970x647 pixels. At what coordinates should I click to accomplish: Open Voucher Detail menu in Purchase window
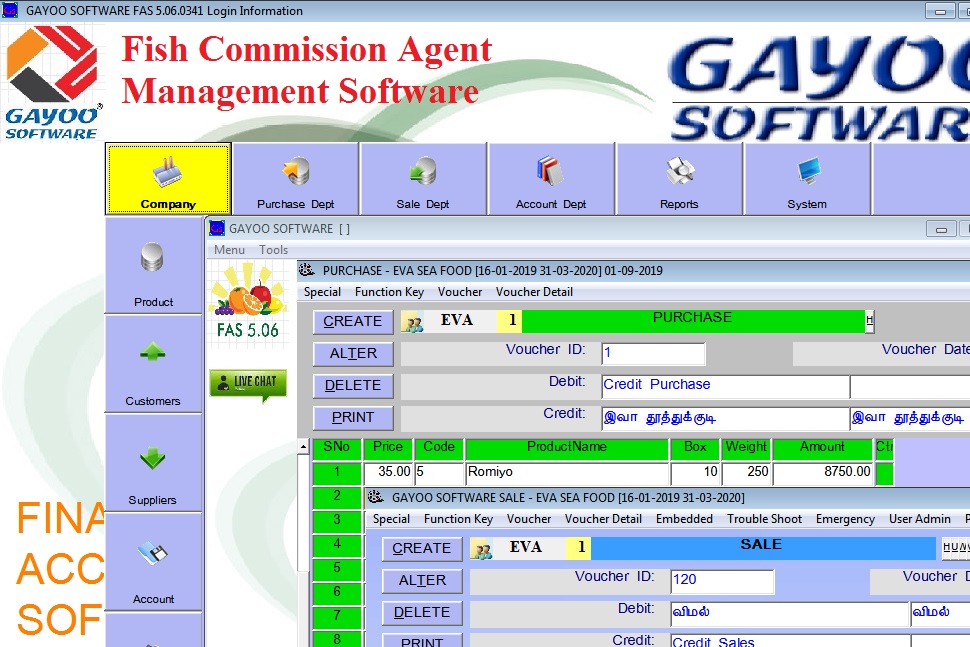[534, 292]
